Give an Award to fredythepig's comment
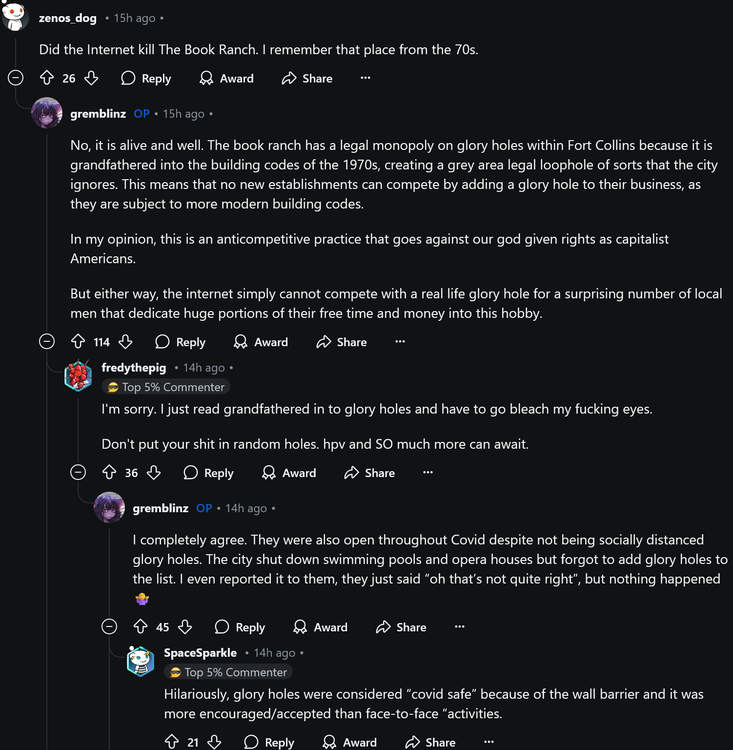Screen dimensions: 733x750 point(289,473)
